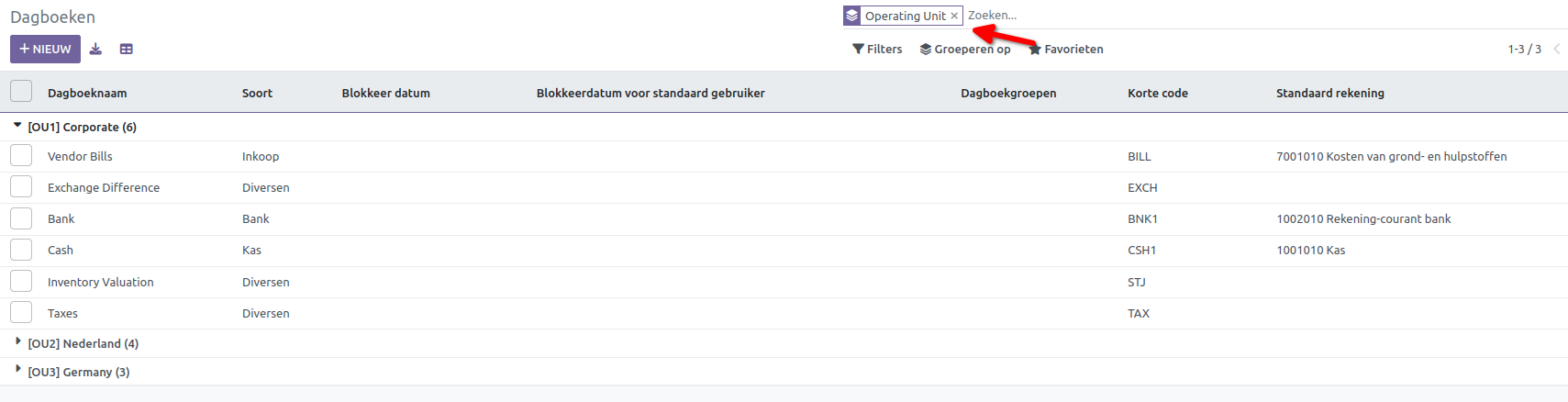Click the download/export records icon

[95, 50]
